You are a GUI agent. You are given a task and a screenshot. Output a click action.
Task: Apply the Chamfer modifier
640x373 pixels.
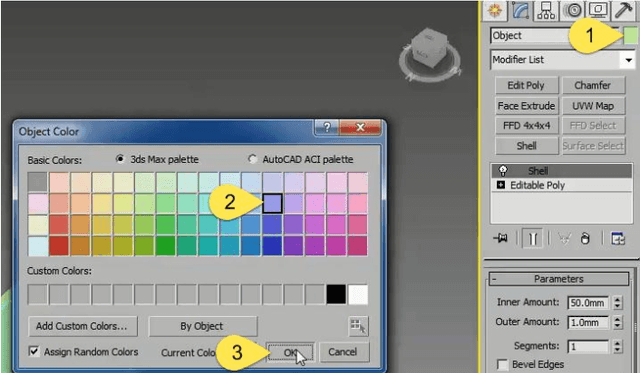pos(593,85)
